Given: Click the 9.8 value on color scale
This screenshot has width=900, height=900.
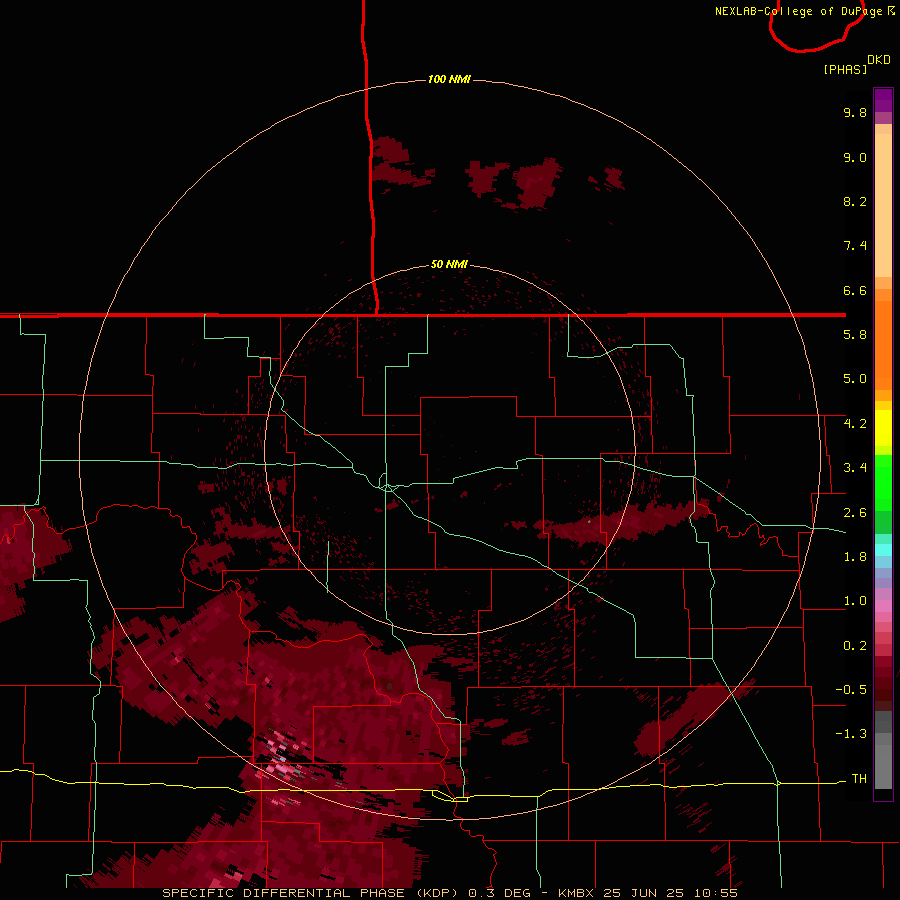Looking at the screenshot, I should point(855,112).
